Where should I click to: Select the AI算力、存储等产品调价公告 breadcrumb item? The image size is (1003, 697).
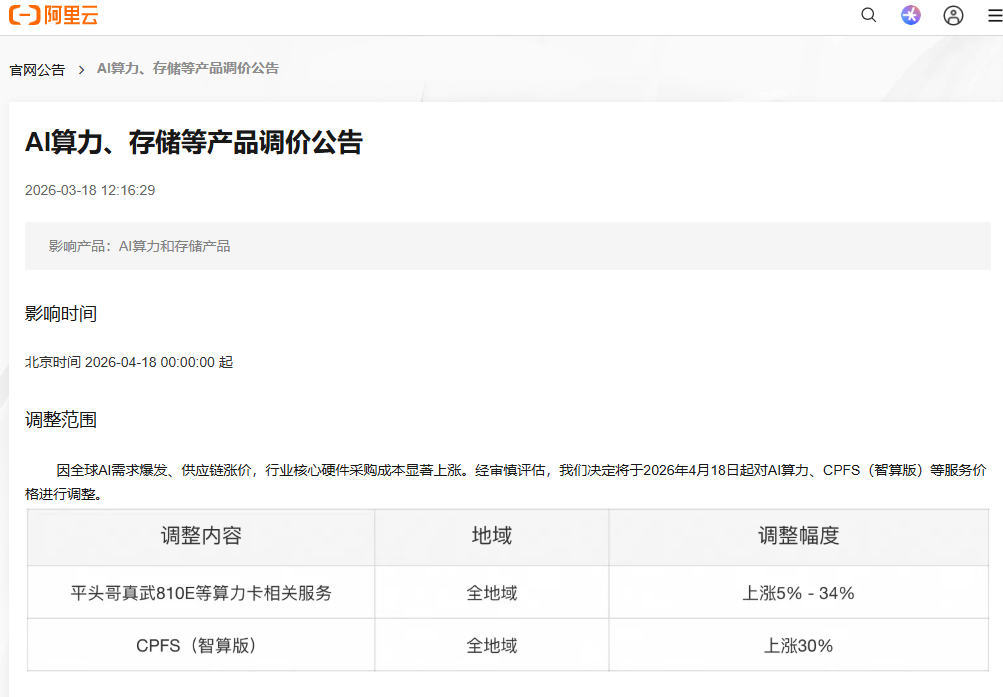click(186, 68)
